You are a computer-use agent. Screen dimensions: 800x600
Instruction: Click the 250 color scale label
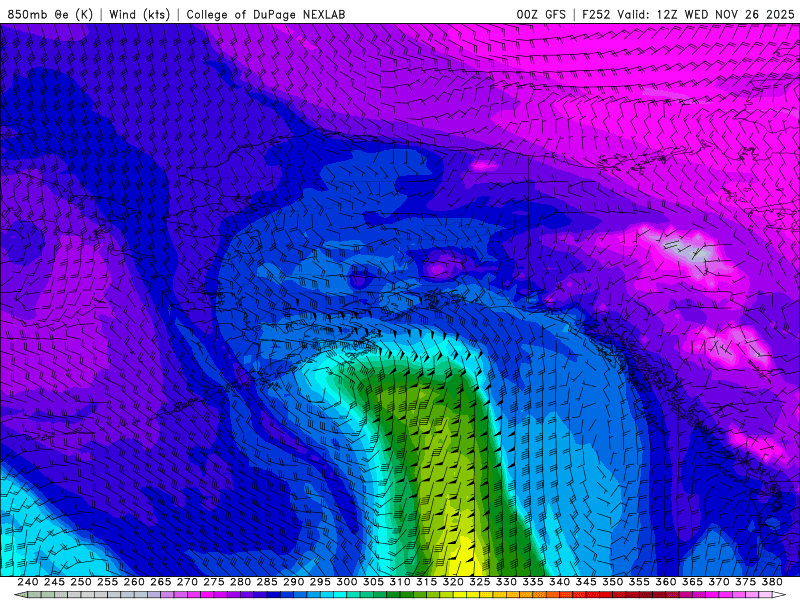[x=81, y=582]
